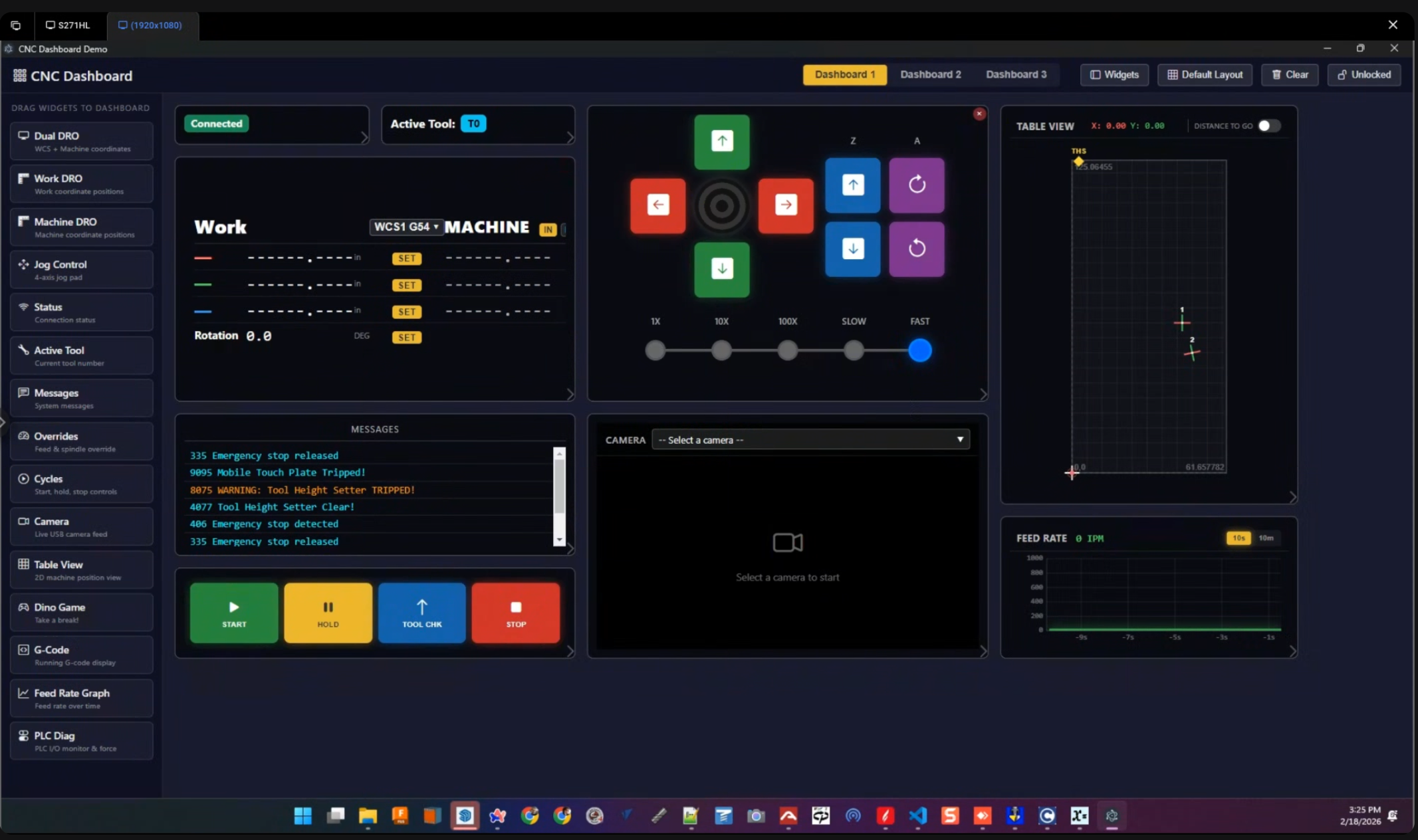The image size is (1418, 840).
Task: Switch units with the IN toggle
Action: 547,229
